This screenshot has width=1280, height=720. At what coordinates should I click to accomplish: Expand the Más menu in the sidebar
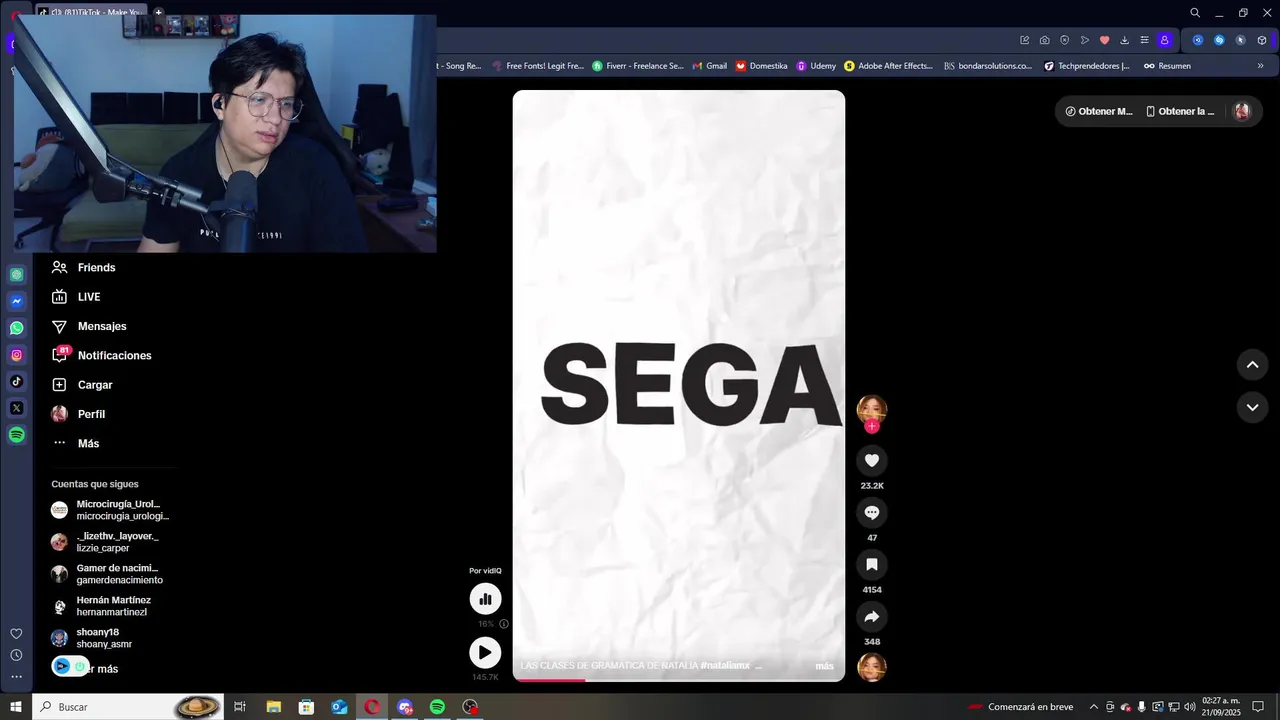tap(75, 443)
